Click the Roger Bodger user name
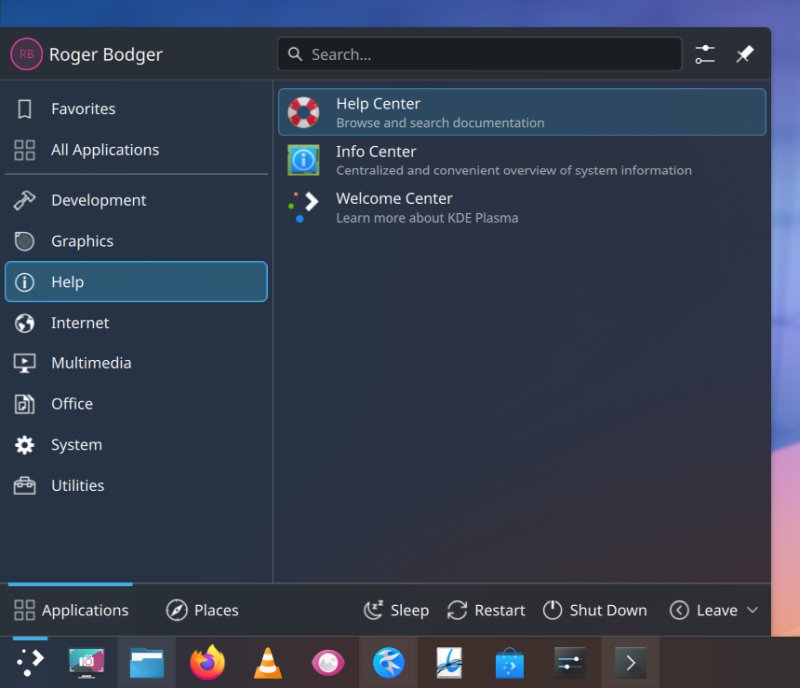This screenshot has width=800, height=688. point(106,55)
